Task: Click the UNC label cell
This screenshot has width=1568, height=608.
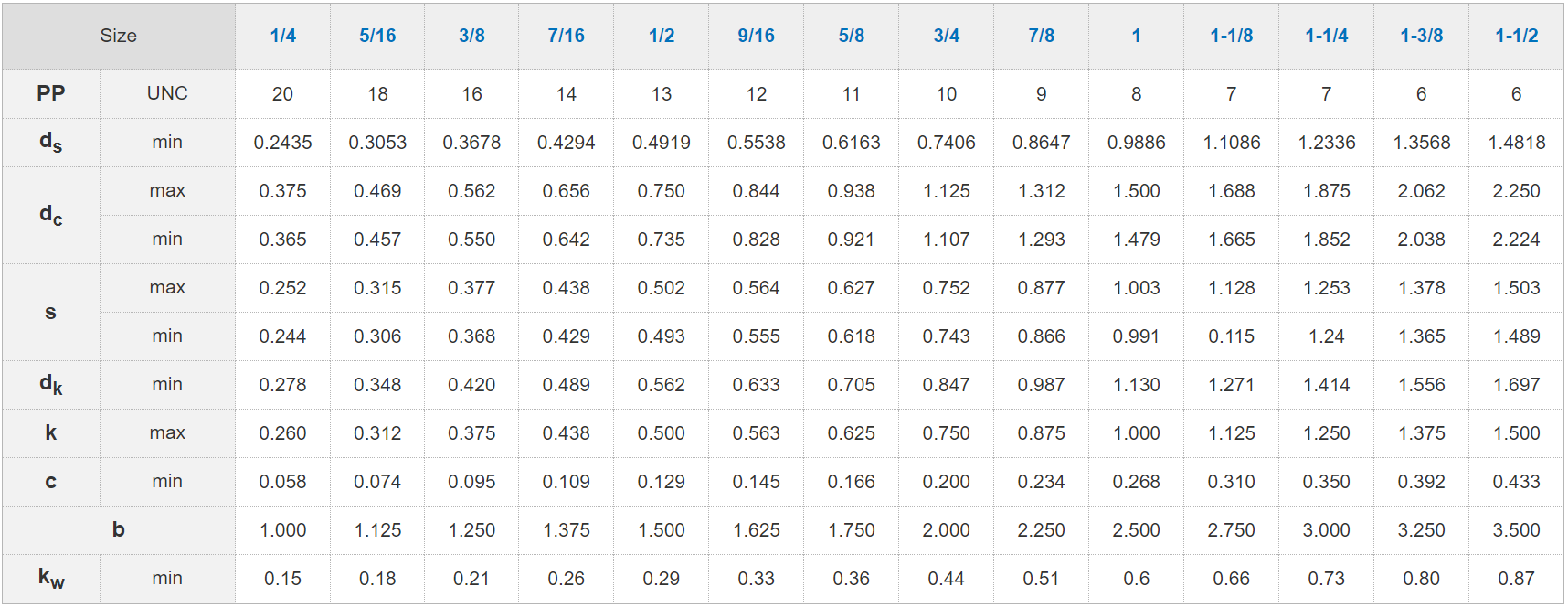Action: tap(167, 93)
